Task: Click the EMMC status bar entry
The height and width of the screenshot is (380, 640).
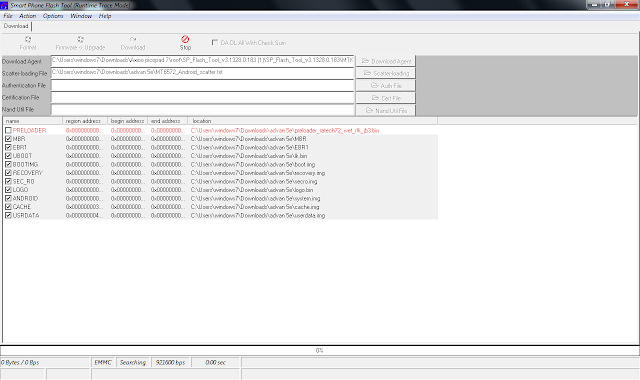Action: coord(103,362)
